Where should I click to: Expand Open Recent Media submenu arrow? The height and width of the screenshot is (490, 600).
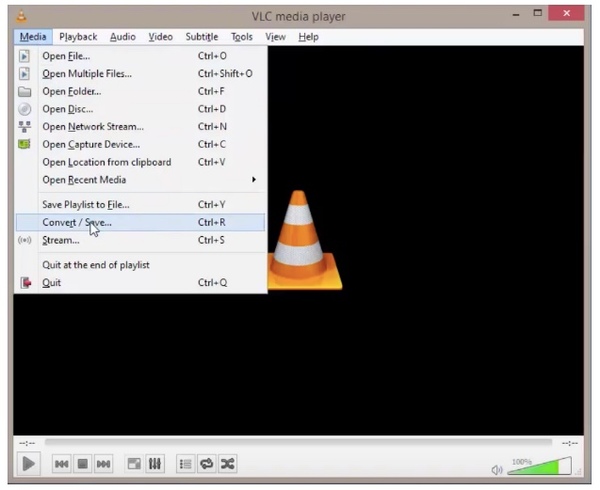253,179
